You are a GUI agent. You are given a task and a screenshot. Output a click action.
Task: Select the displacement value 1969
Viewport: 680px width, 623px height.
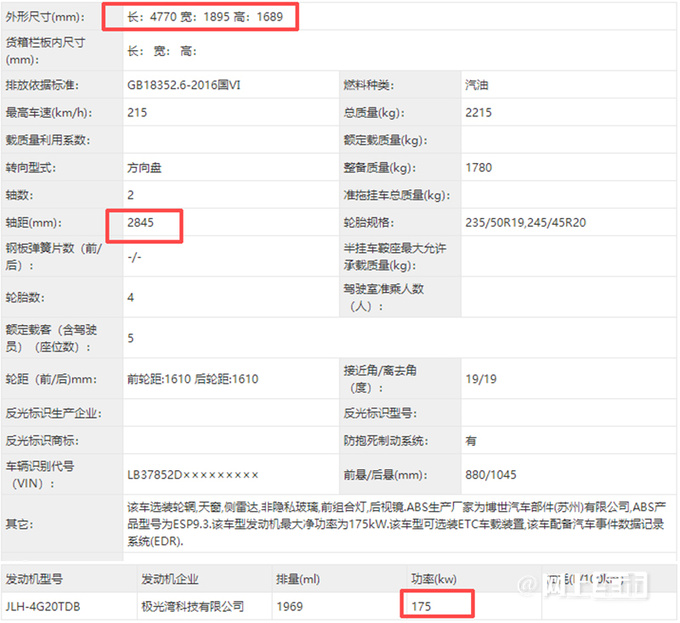coord(289,607)
